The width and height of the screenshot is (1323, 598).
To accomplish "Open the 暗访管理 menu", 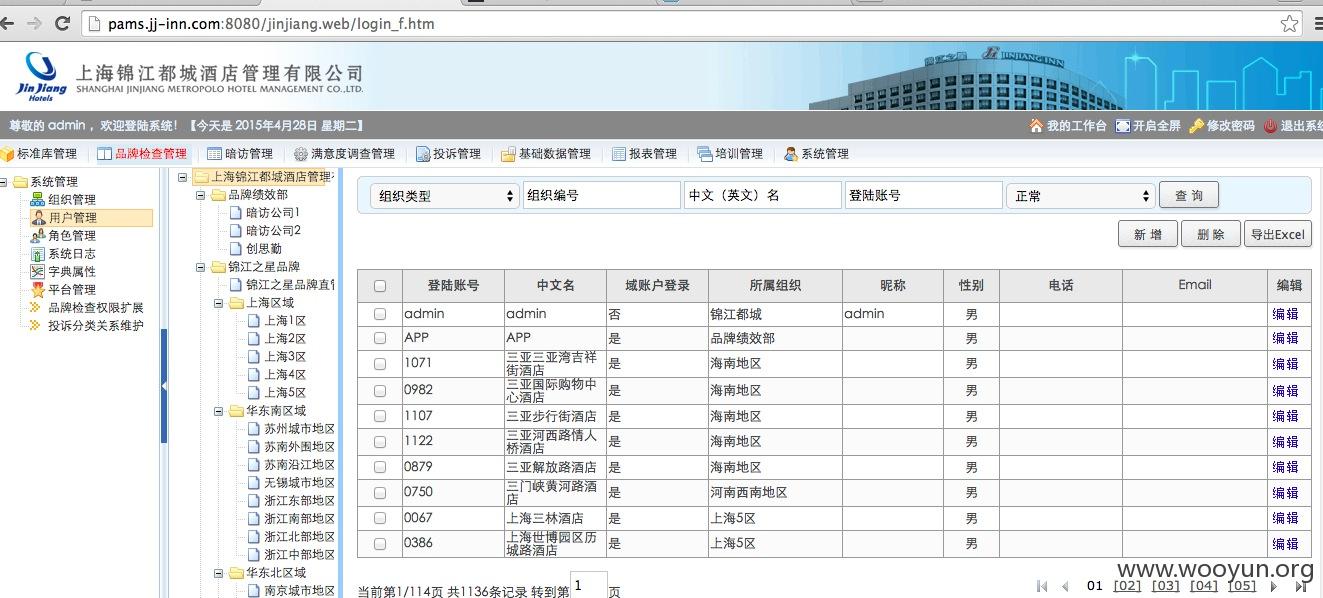I will [239, 154].
